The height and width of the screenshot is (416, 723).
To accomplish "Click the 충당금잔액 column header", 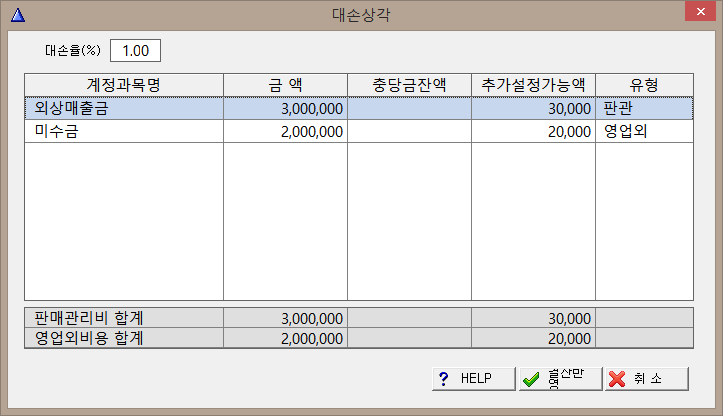I will [409, 85].
